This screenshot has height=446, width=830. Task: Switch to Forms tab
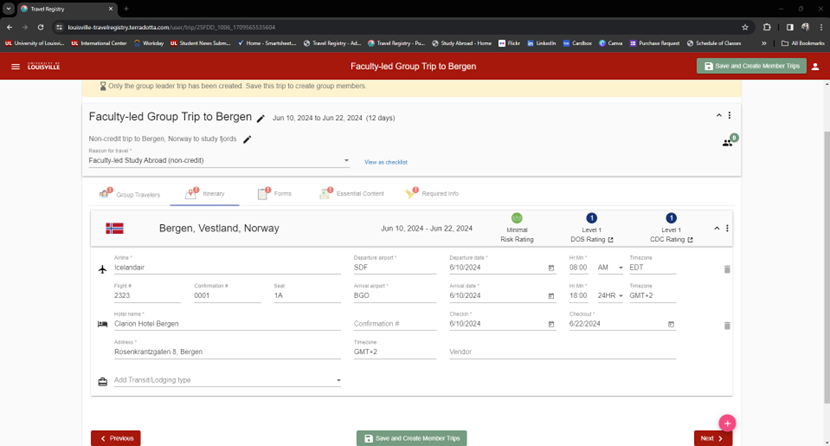pyautogui.click(x=274, y=194)
